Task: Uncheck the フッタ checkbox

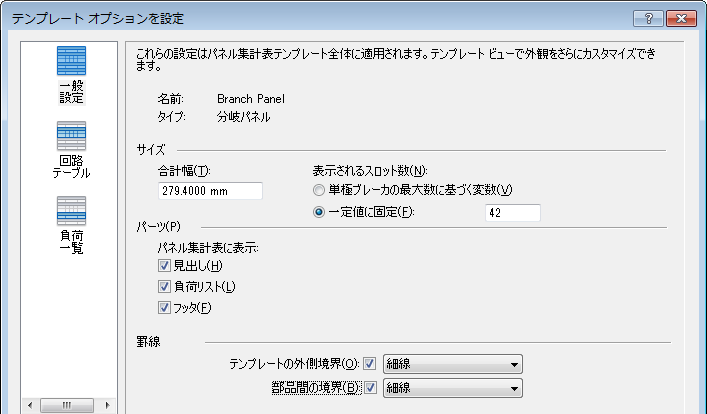Action: [x=165, y=307]
